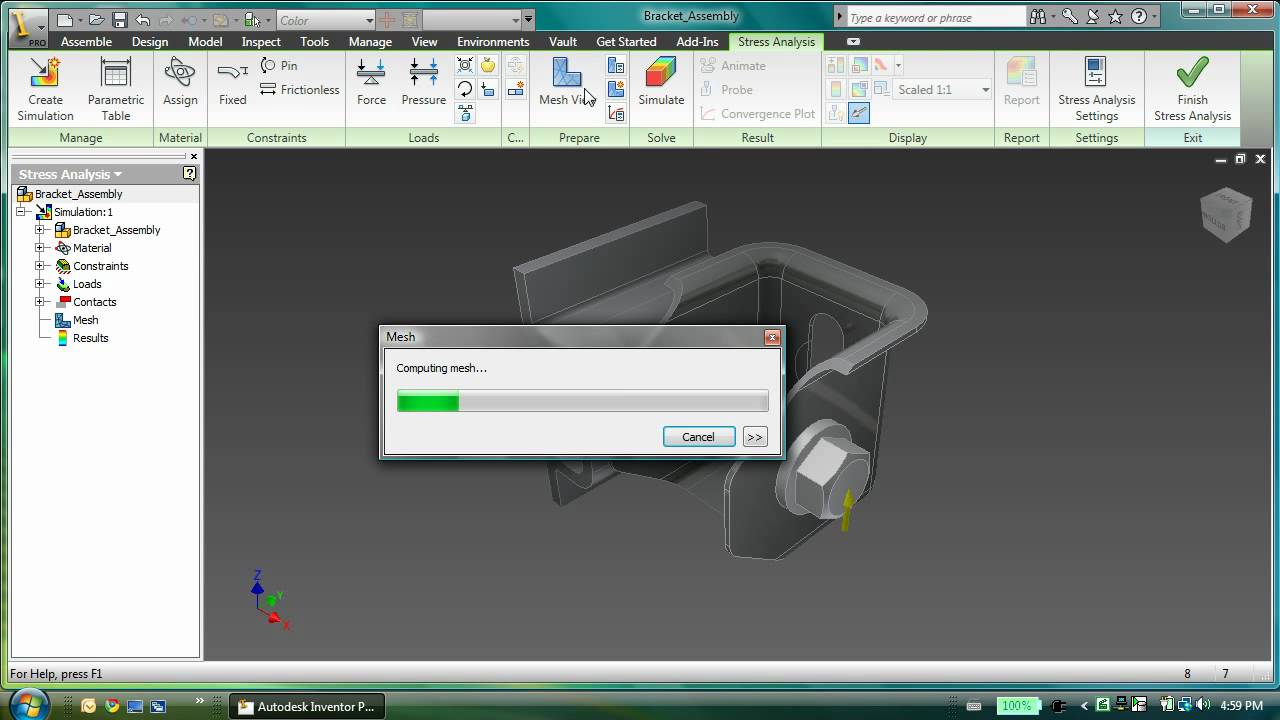This screenshot has height=720, width=1280.
Task: Open the Color appearance dropdown
Action: click(x=325, y=20)
